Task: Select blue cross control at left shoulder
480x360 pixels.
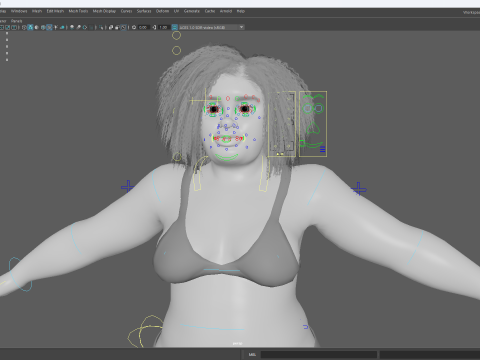Action: click(127, 187)
